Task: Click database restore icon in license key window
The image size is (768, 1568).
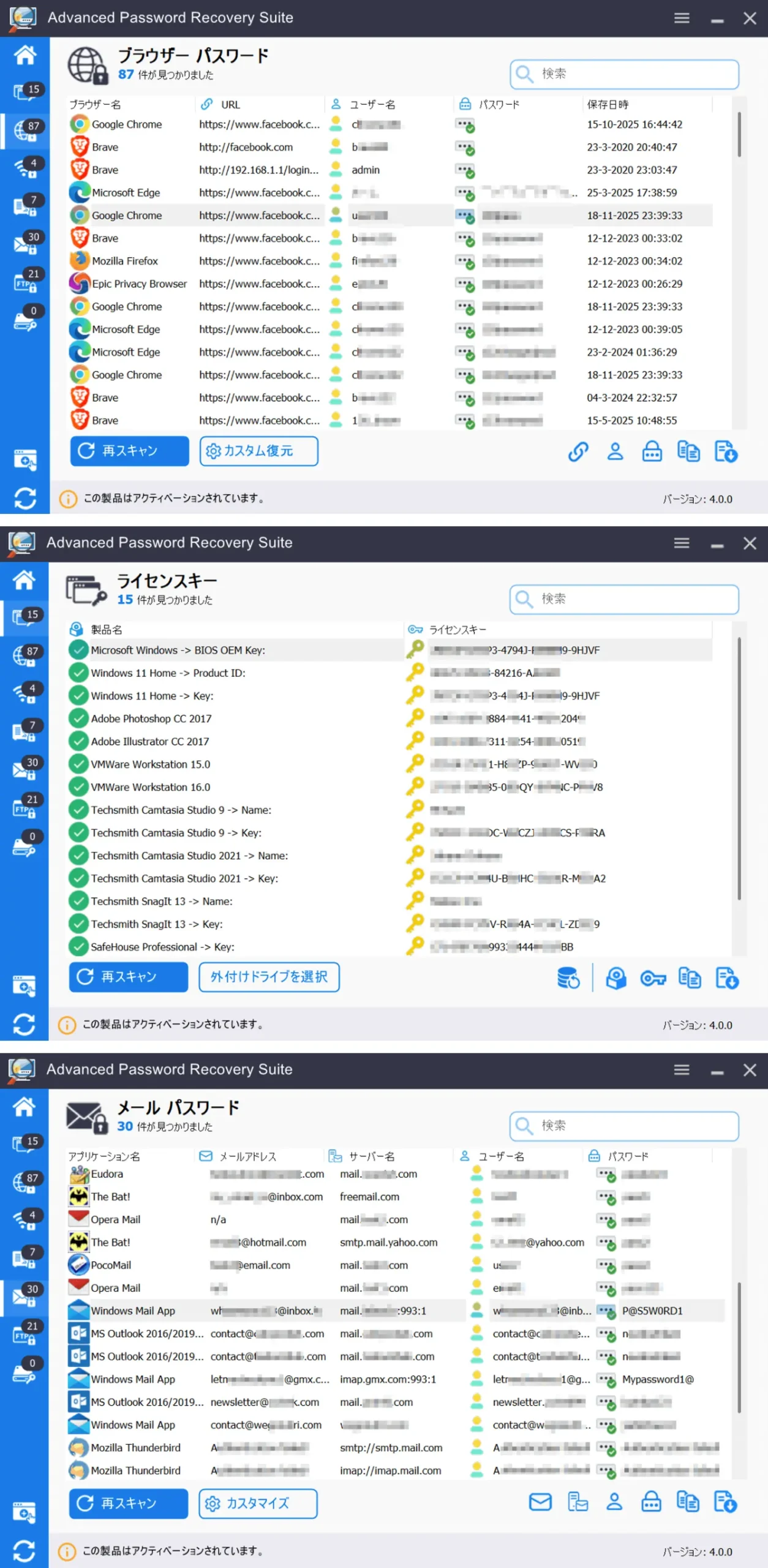Action: pyautogui.click(x=568, y=978)
